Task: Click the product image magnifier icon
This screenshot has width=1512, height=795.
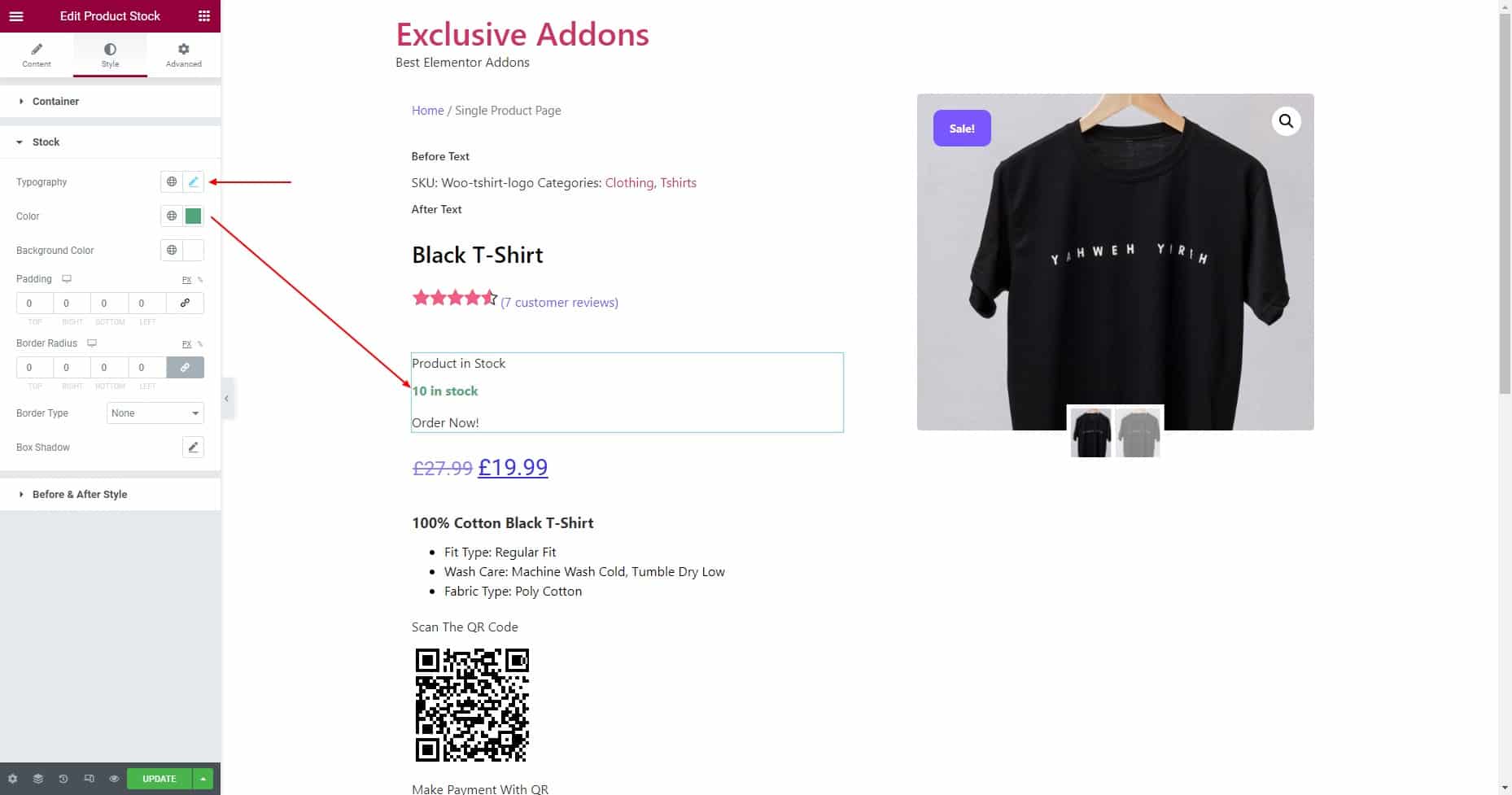Action: pos(1286,121)
